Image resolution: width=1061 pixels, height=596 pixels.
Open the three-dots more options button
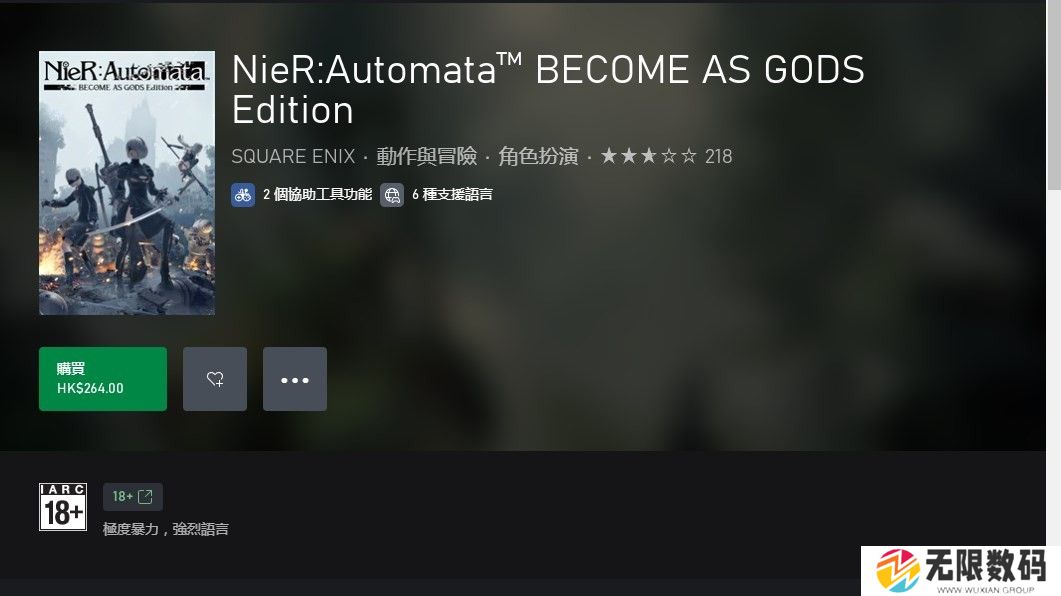click(294, 379)
